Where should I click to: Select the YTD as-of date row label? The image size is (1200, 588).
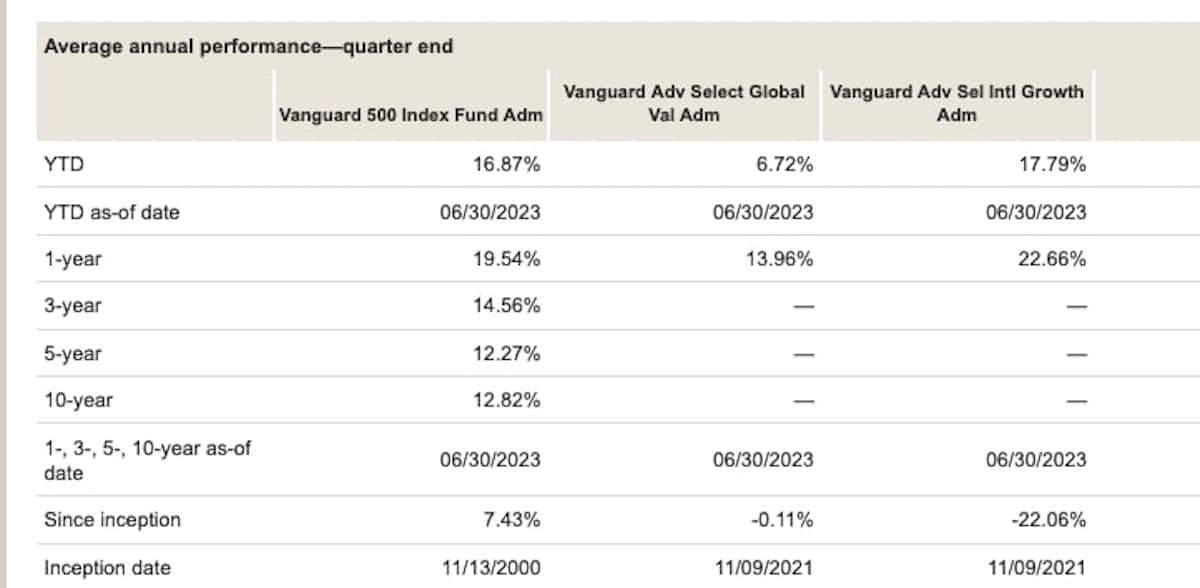click(x=112, y=212)
